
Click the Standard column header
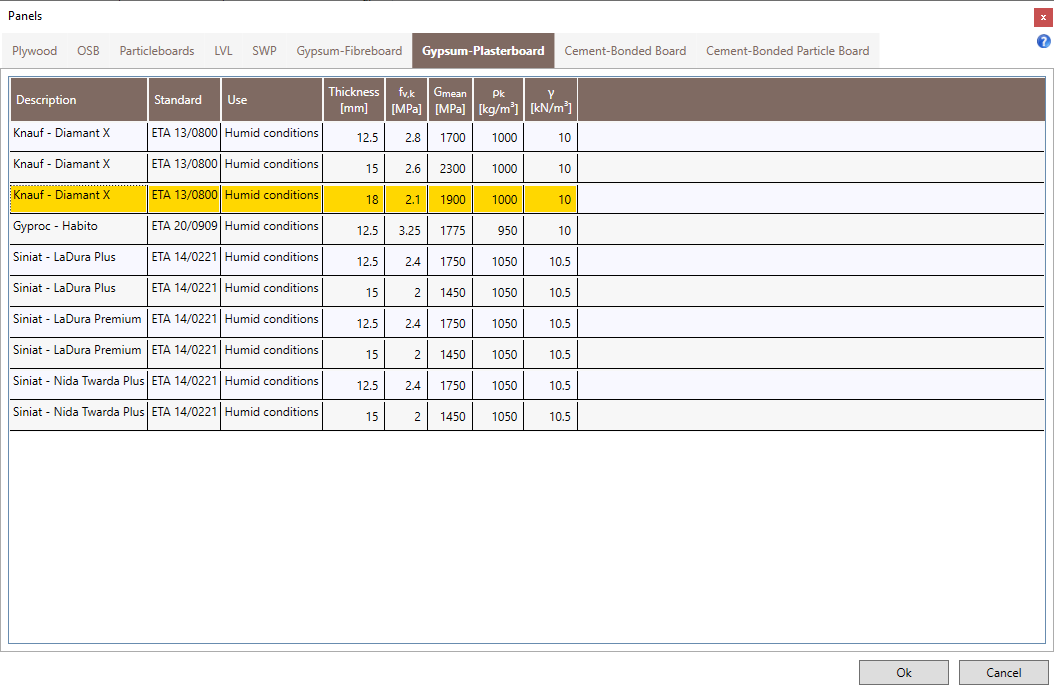184,100
